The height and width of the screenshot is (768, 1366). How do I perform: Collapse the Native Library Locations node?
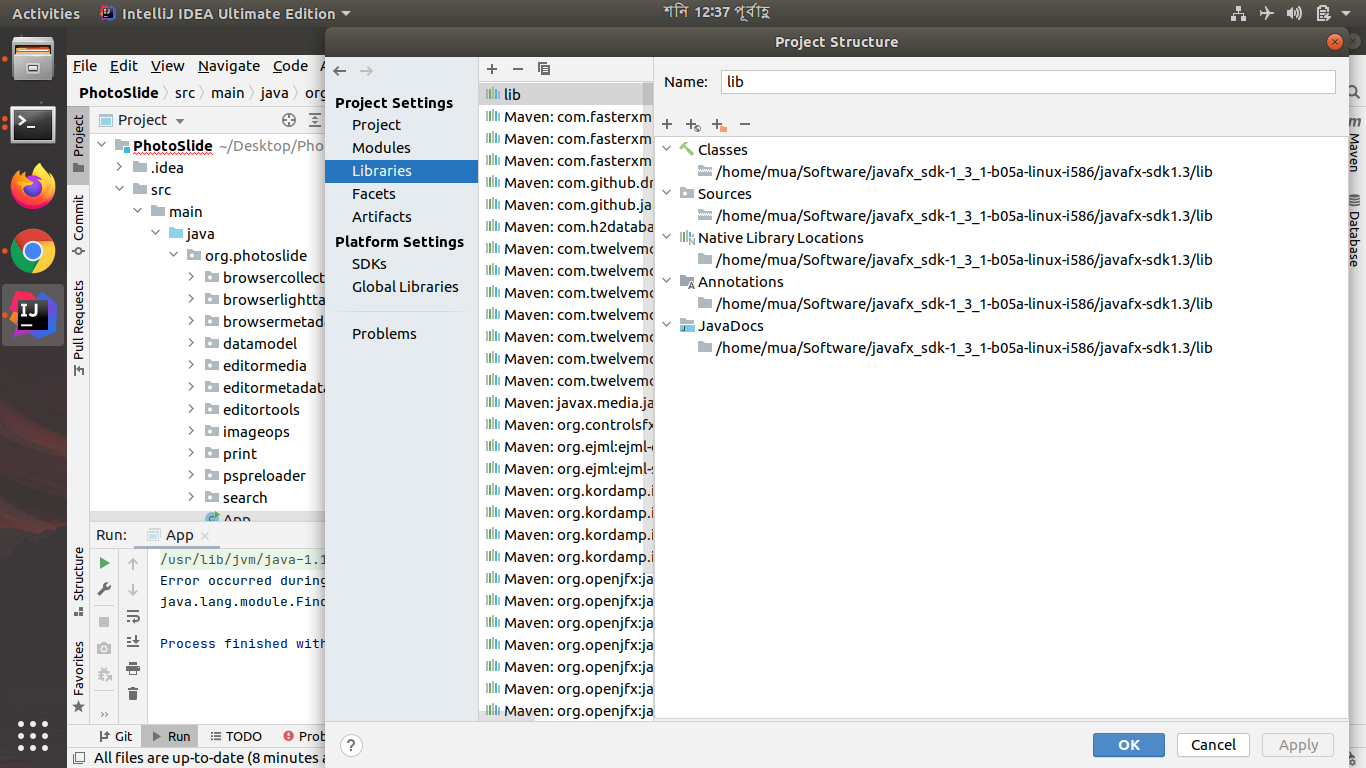point(668,238)
